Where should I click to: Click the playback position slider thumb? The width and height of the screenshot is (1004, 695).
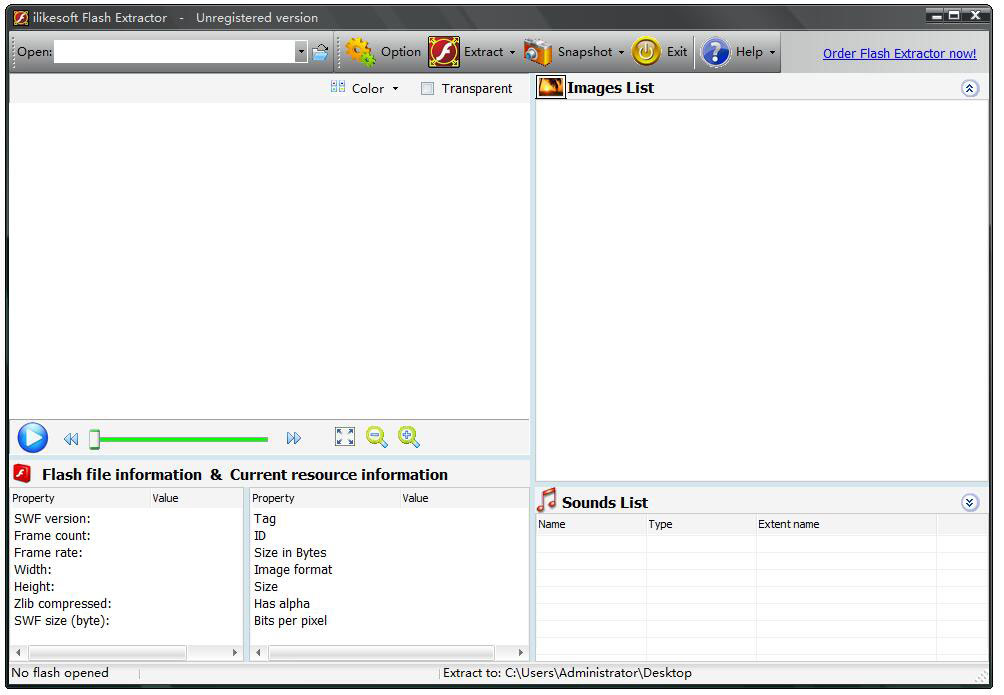(x=94, y=439)
